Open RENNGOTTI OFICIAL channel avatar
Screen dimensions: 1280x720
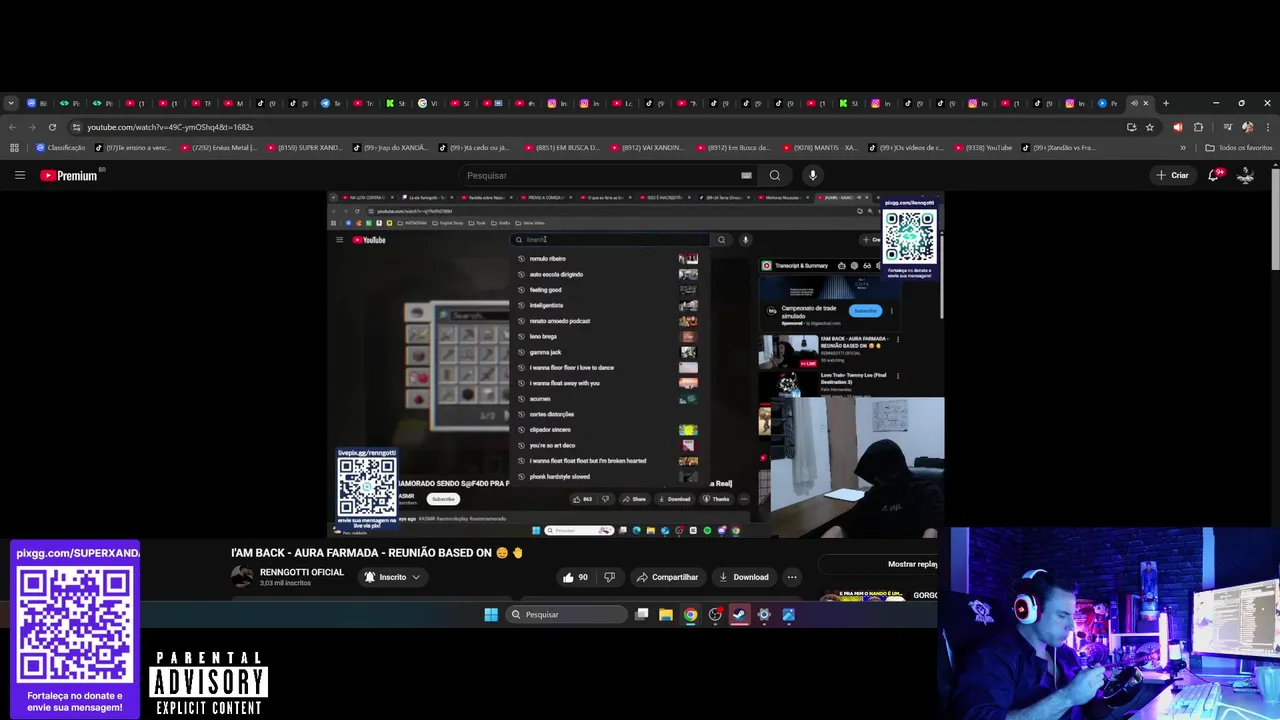242,577
